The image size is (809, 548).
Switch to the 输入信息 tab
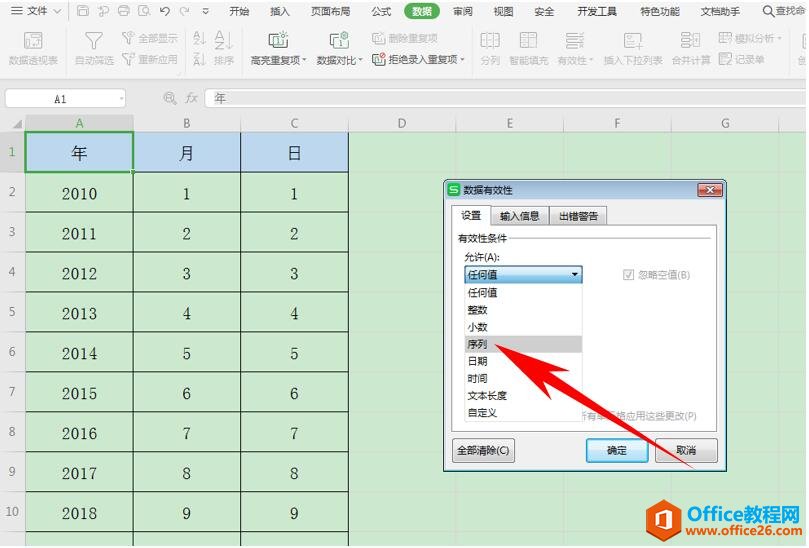pyautogui.click(x=519, y=216)
